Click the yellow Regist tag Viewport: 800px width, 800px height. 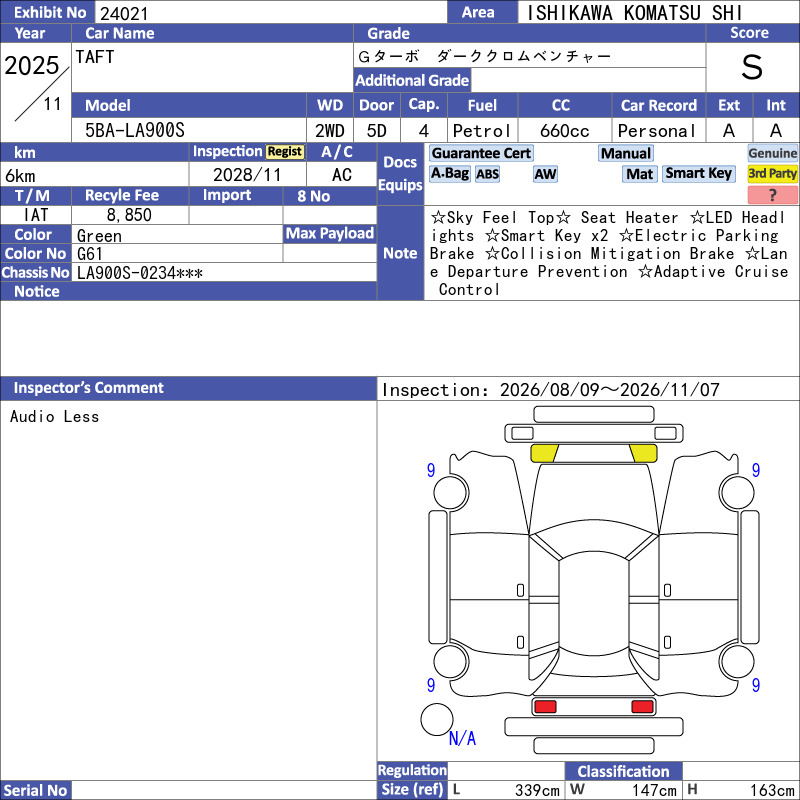(x=285, y=152)
